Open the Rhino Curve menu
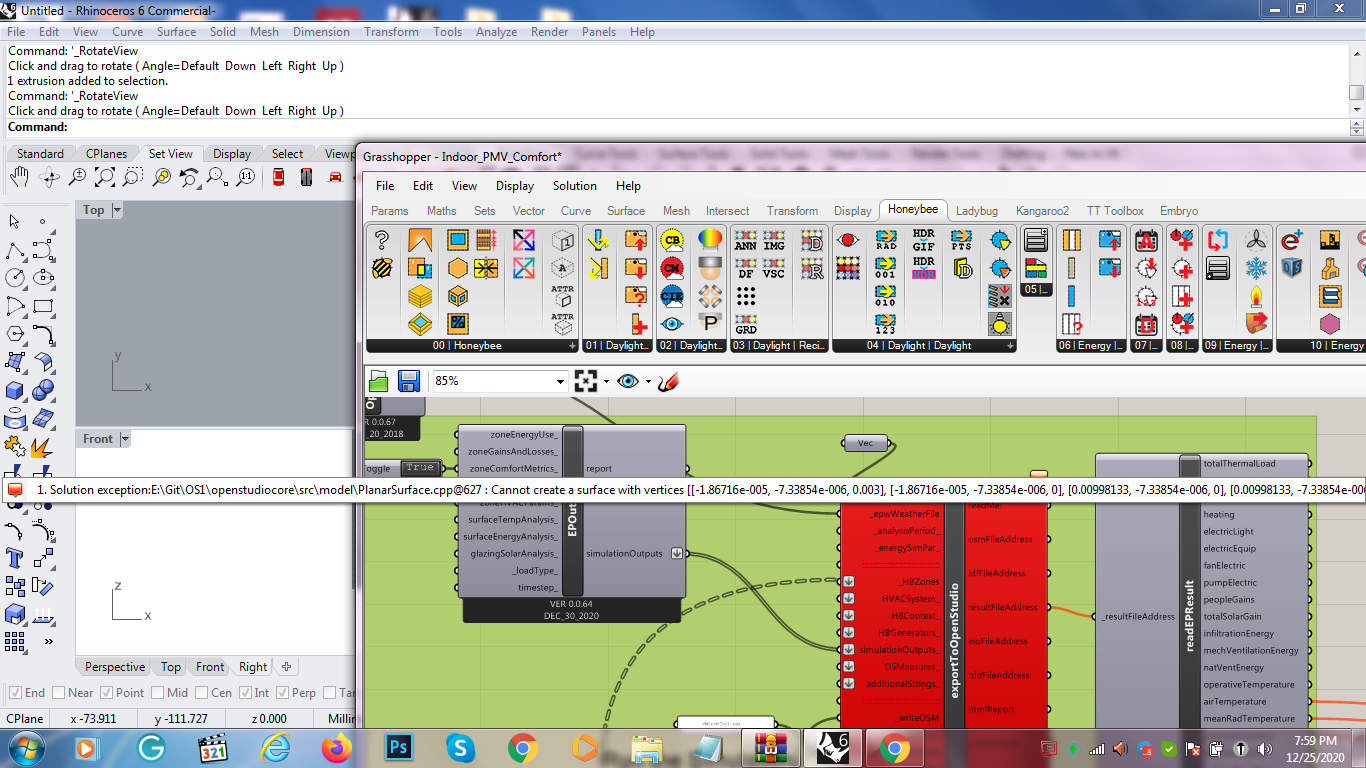The width and height of the screenshot is (1366, 768). (127, 32)
